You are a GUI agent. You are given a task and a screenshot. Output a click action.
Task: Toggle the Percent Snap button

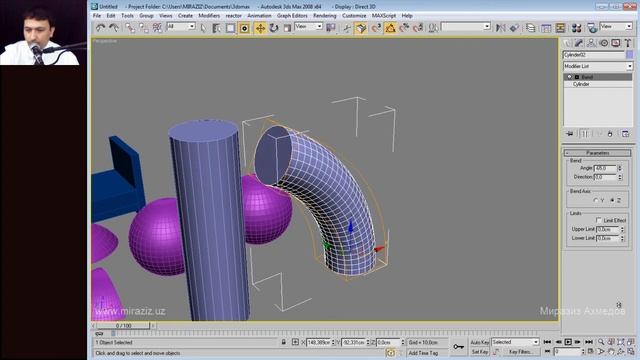pyautogui.click(x=404, y=28)
